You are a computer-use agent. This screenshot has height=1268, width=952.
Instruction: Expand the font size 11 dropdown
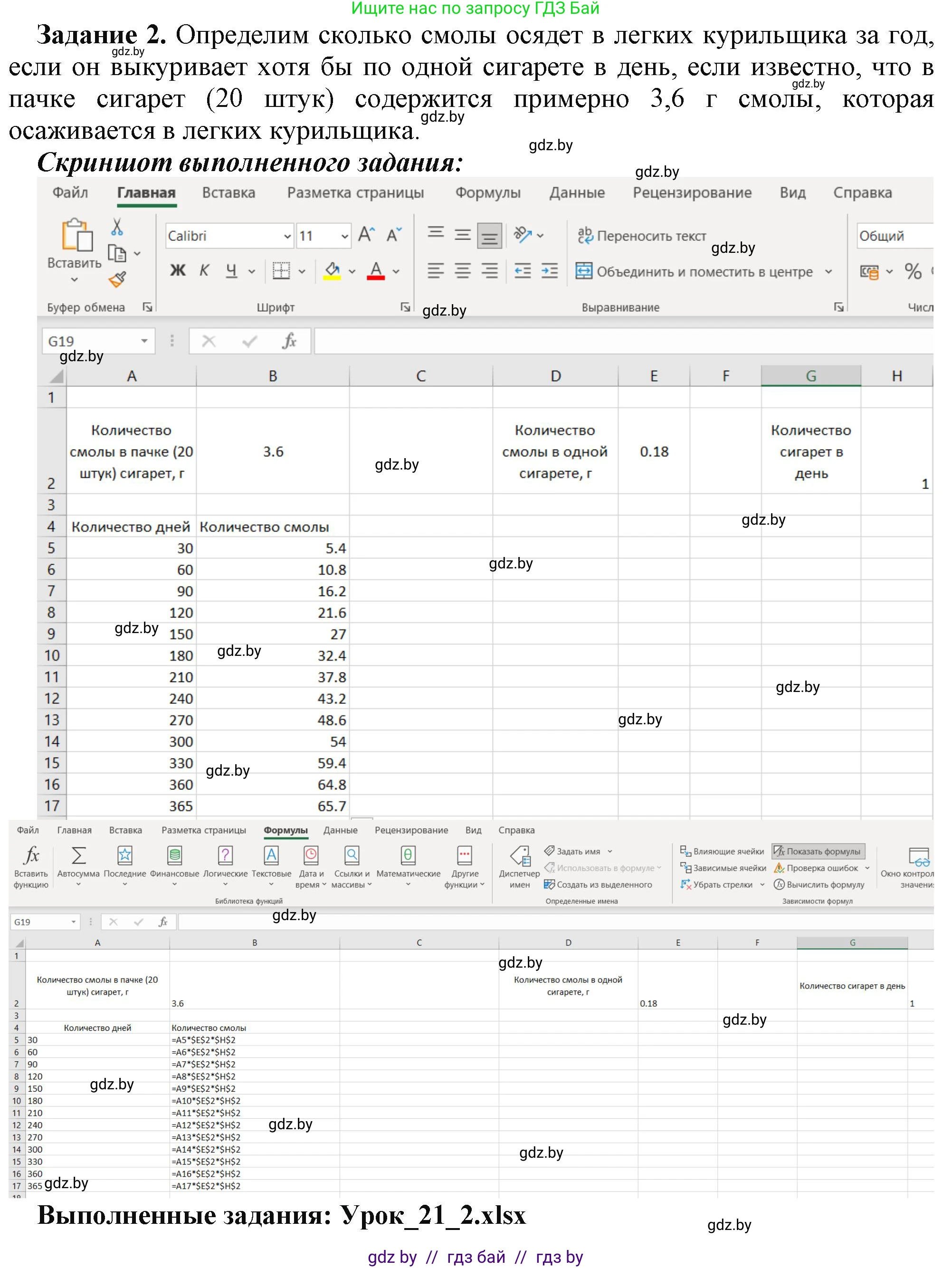coord(344,236)
